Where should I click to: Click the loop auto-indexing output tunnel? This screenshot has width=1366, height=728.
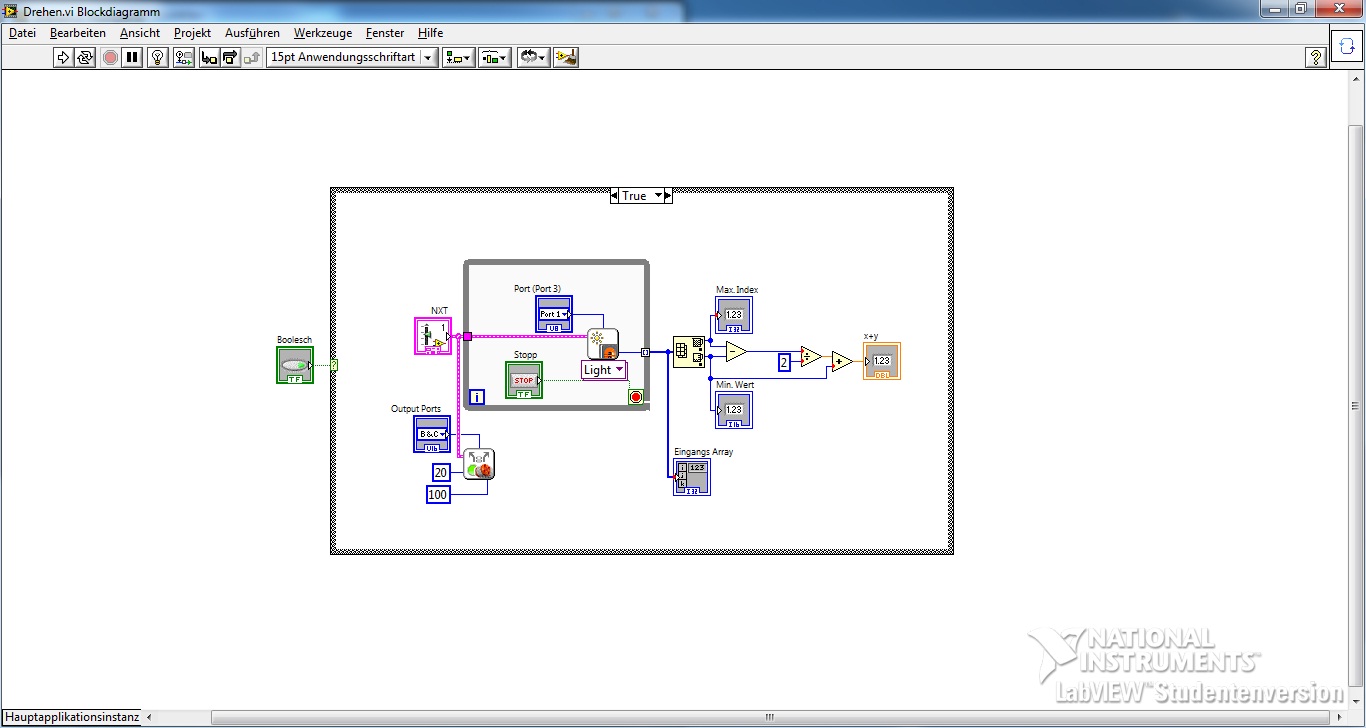click(645, 352)
